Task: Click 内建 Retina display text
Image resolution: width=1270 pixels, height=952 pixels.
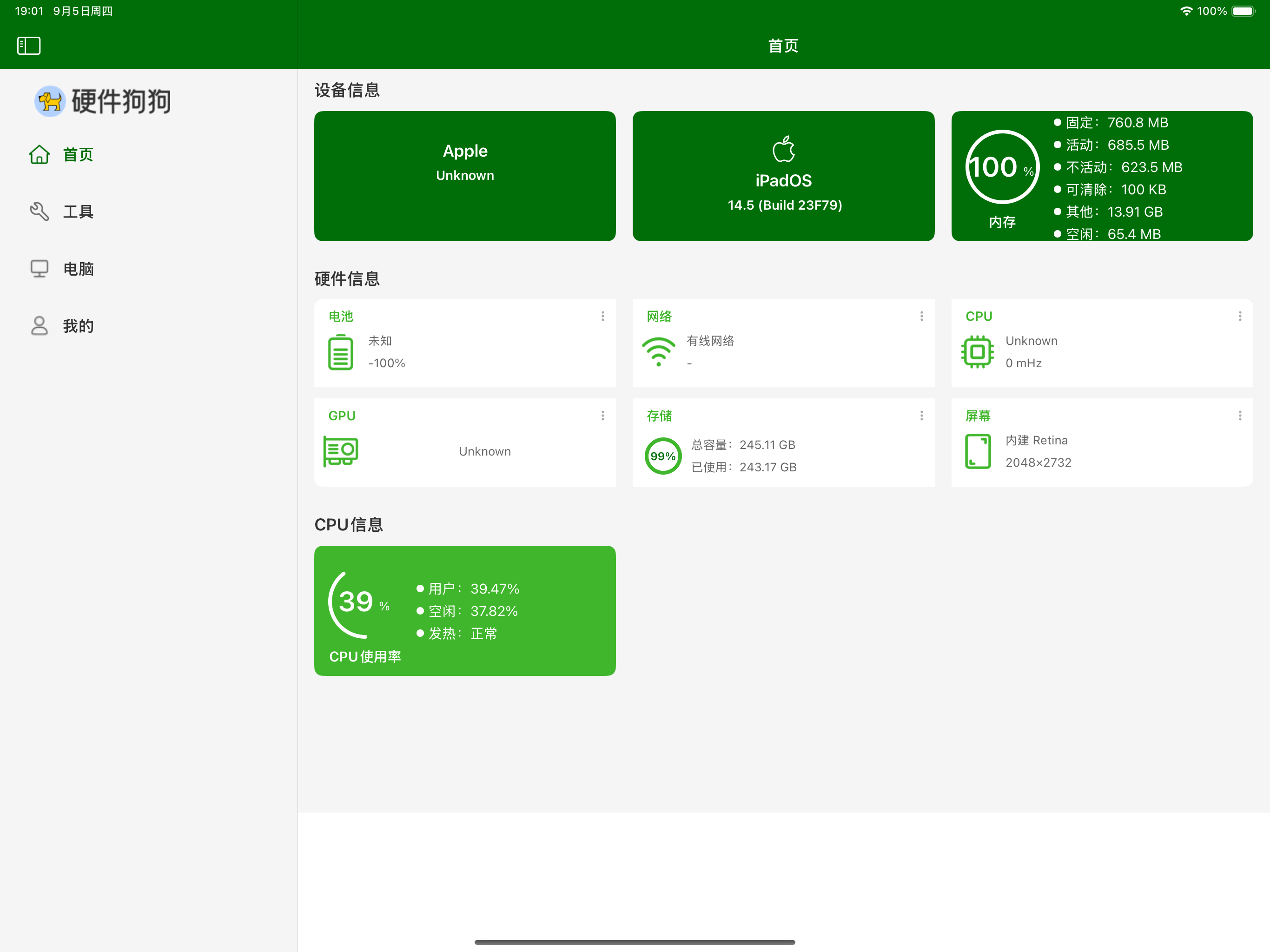Action: [1036, 440]
